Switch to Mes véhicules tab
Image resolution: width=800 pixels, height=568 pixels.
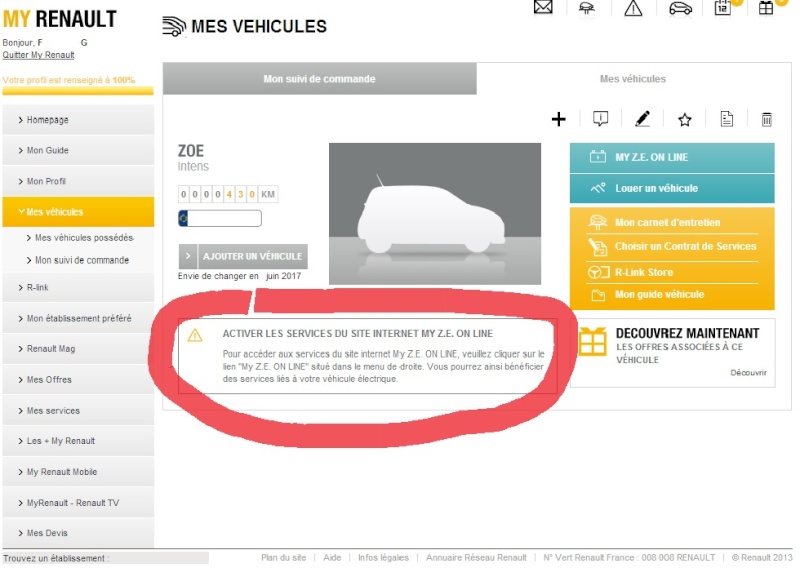(633, 79)
